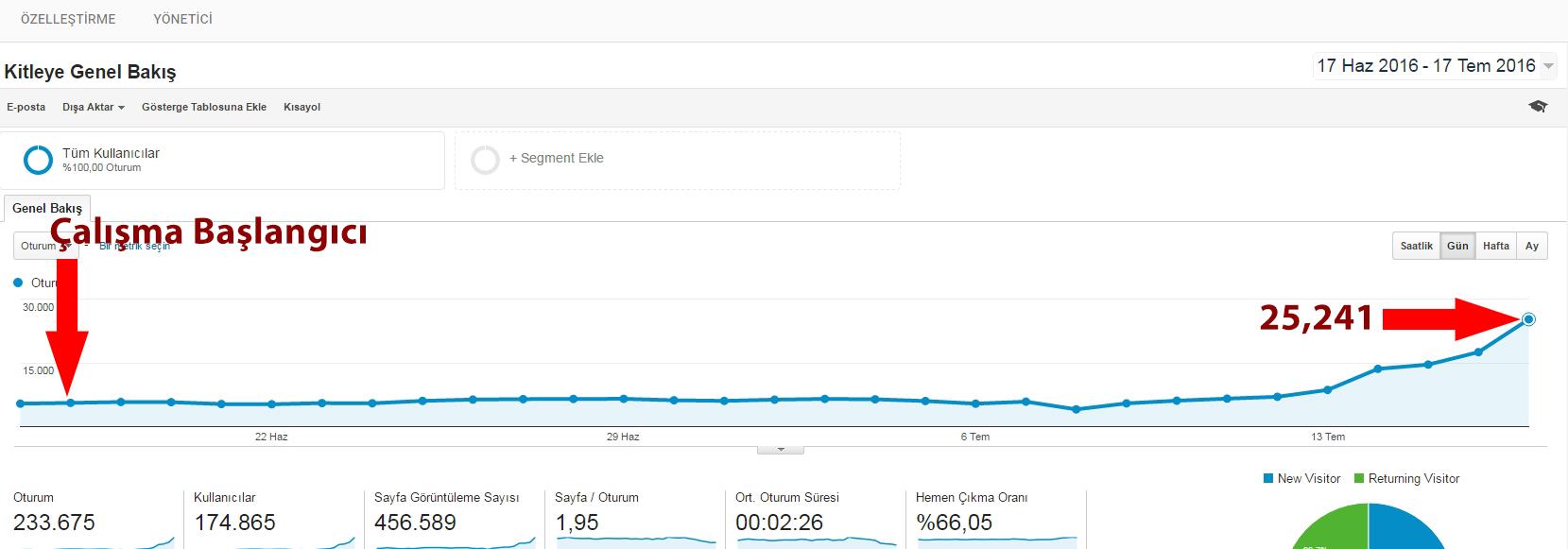Screen dimensions: 1568x549
Task: Click the 13 Tem axis label
Action: [x=1328, y=437]
